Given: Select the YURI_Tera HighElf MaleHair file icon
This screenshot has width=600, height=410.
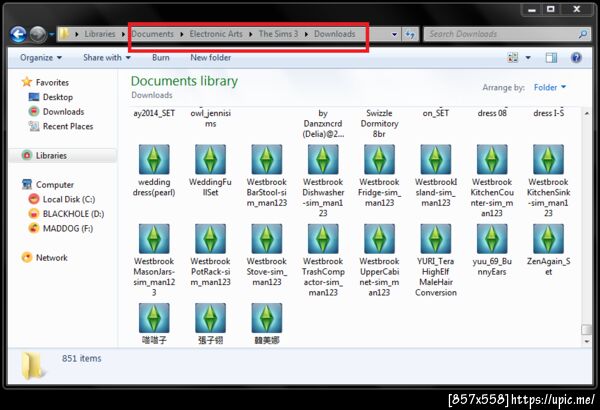Looking at the screenshot, I should coord(435,239).
